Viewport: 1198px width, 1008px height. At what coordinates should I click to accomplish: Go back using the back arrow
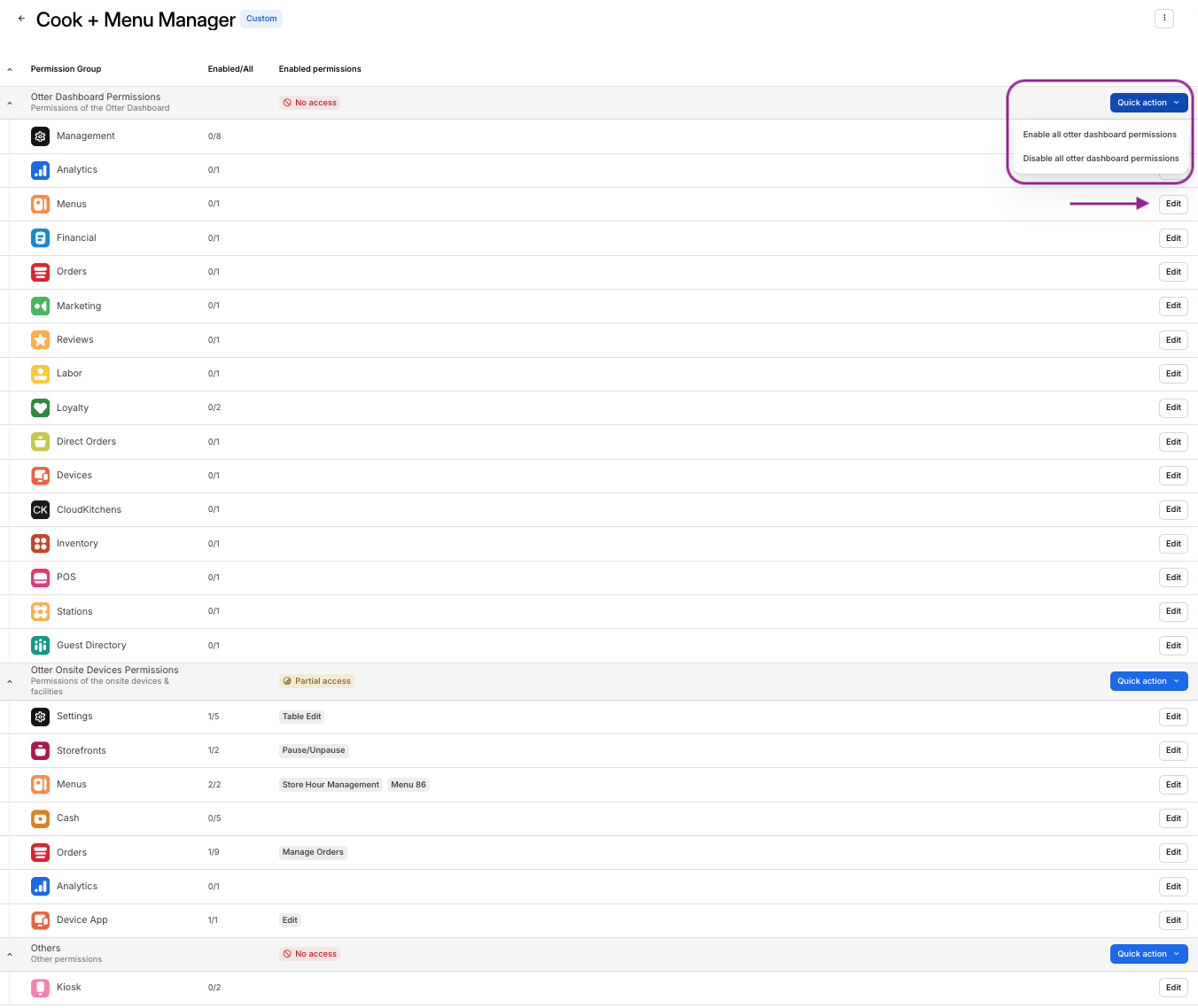[21, 19]
